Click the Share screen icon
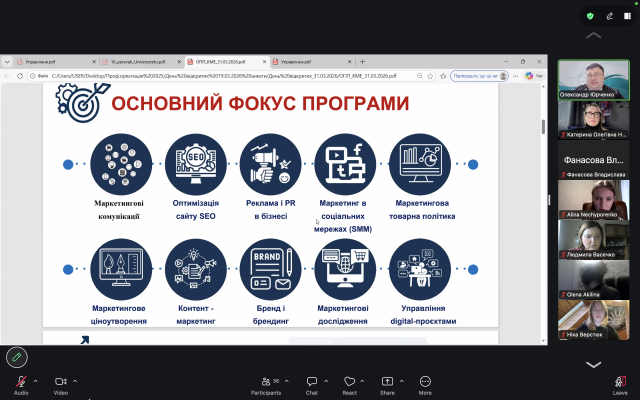640x400 pixels. 387,381
